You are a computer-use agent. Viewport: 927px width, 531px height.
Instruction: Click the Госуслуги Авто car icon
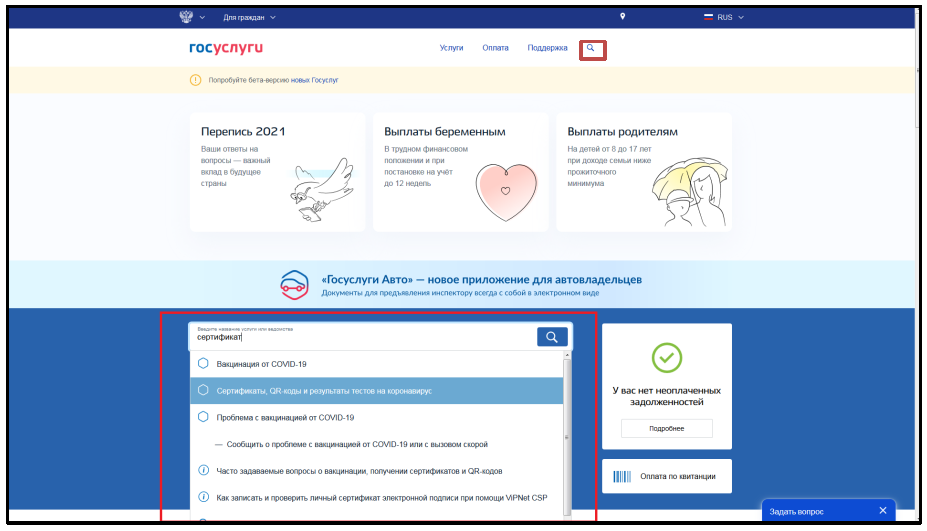294,285
